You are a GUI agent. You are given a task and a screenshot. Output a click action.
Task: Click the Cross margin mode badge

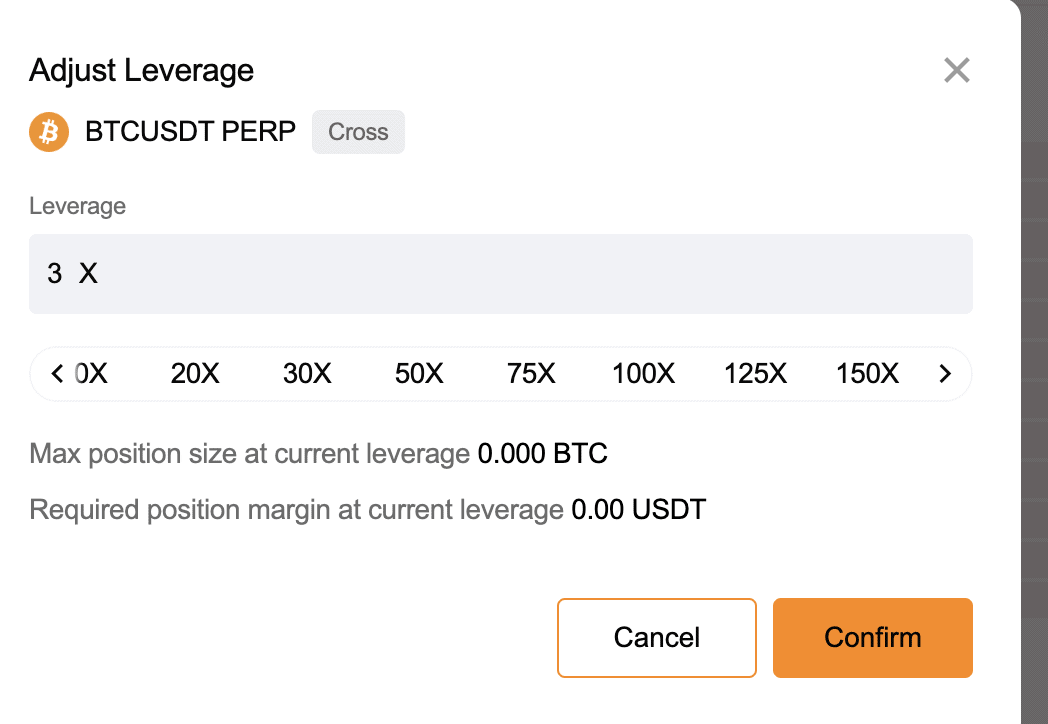pos(358,132)
